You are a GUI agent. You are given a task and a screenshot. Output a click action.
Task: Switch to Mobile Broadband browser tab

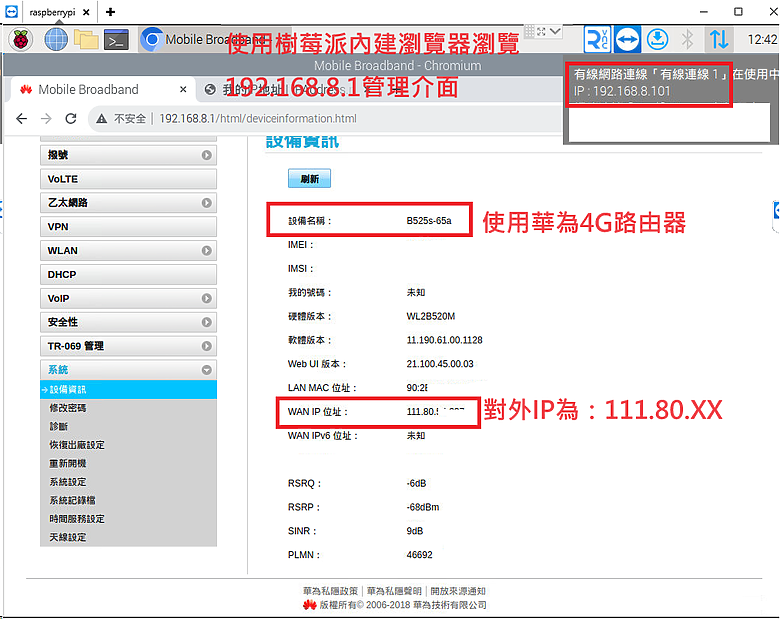(x=102, y=90)
